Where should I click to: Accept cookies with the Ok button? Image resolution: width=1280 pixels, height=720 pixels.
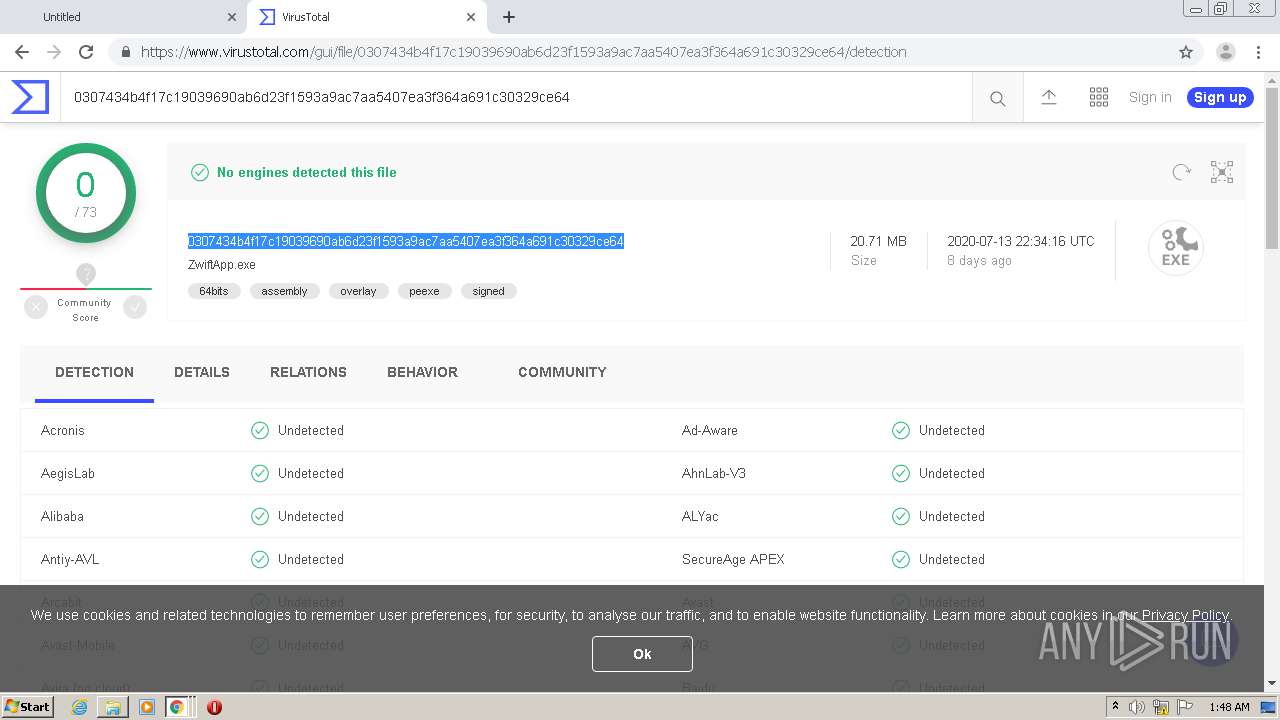pyautogui.click(x=642, y=654)
